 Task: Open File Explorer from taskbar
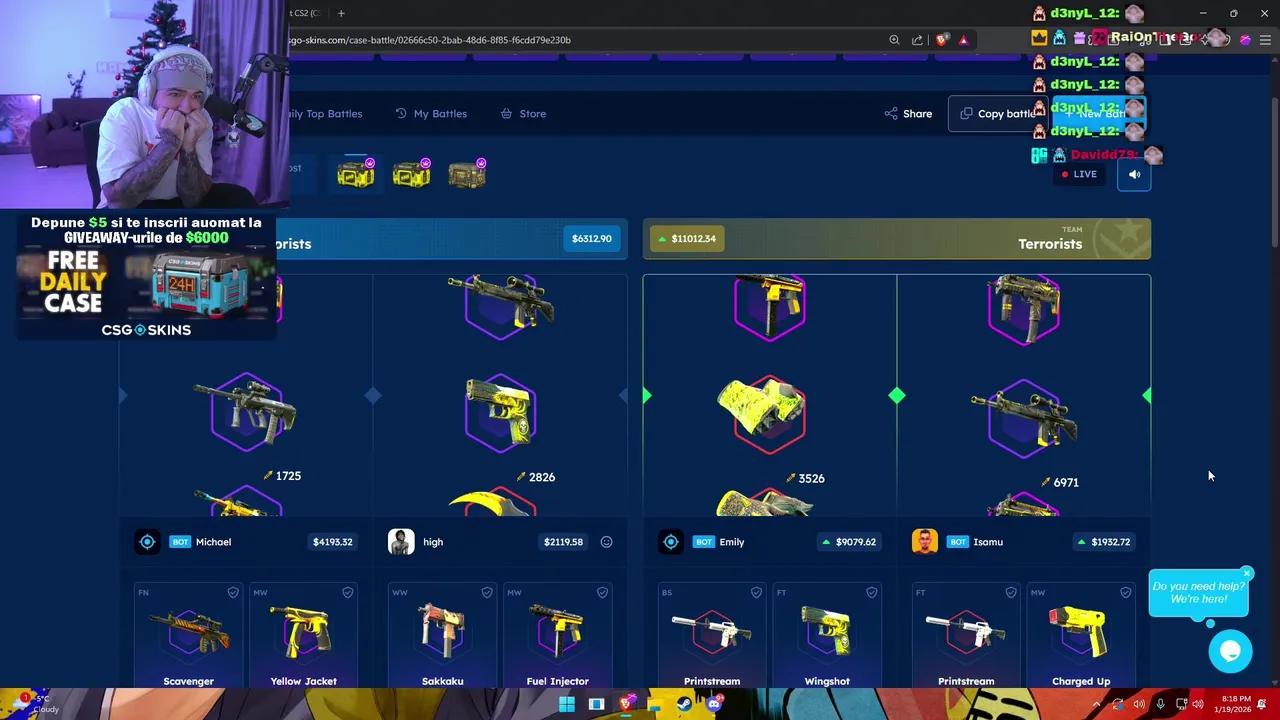655,705
